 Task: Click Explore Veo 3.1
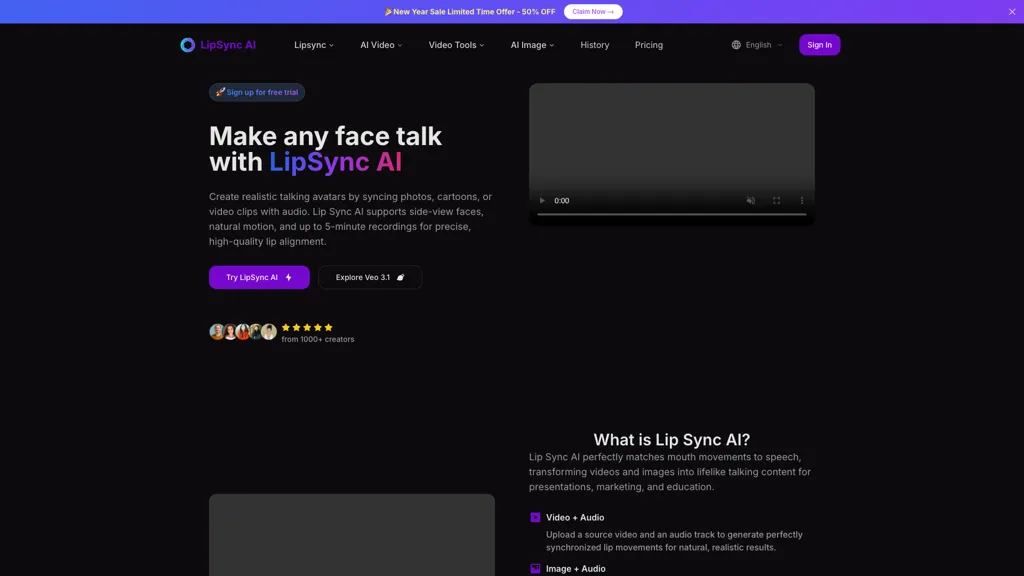369,277
